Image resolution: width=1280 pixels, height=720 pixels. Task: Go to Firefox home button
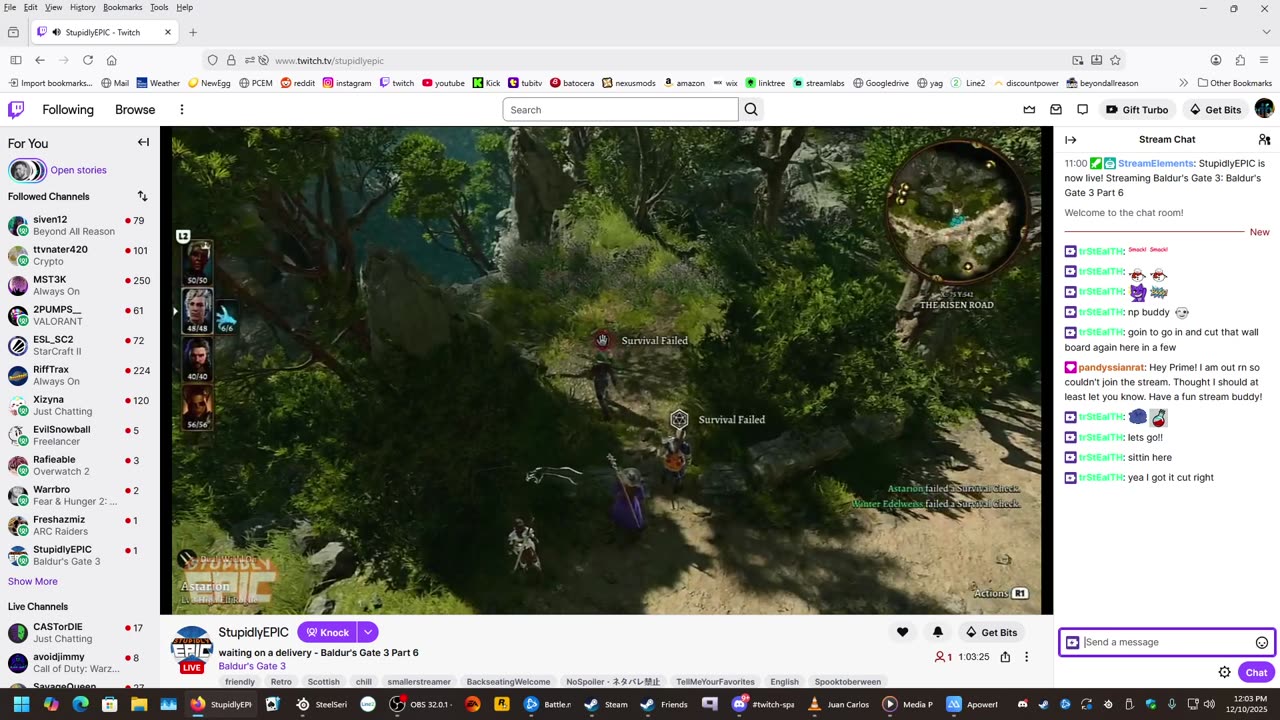(111, 60)
